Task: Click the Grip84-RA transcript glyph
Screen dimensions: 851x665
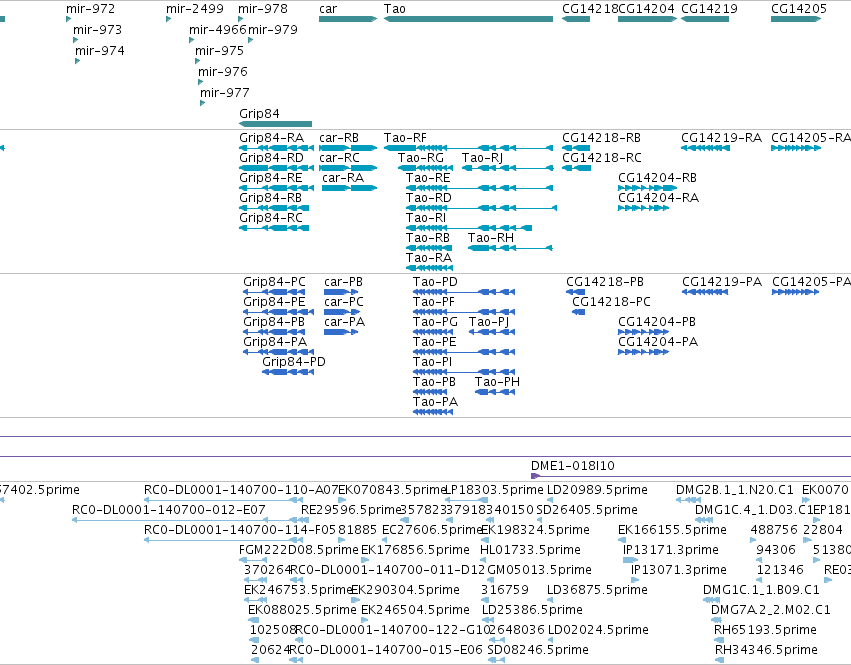Action: coord(276,148)
